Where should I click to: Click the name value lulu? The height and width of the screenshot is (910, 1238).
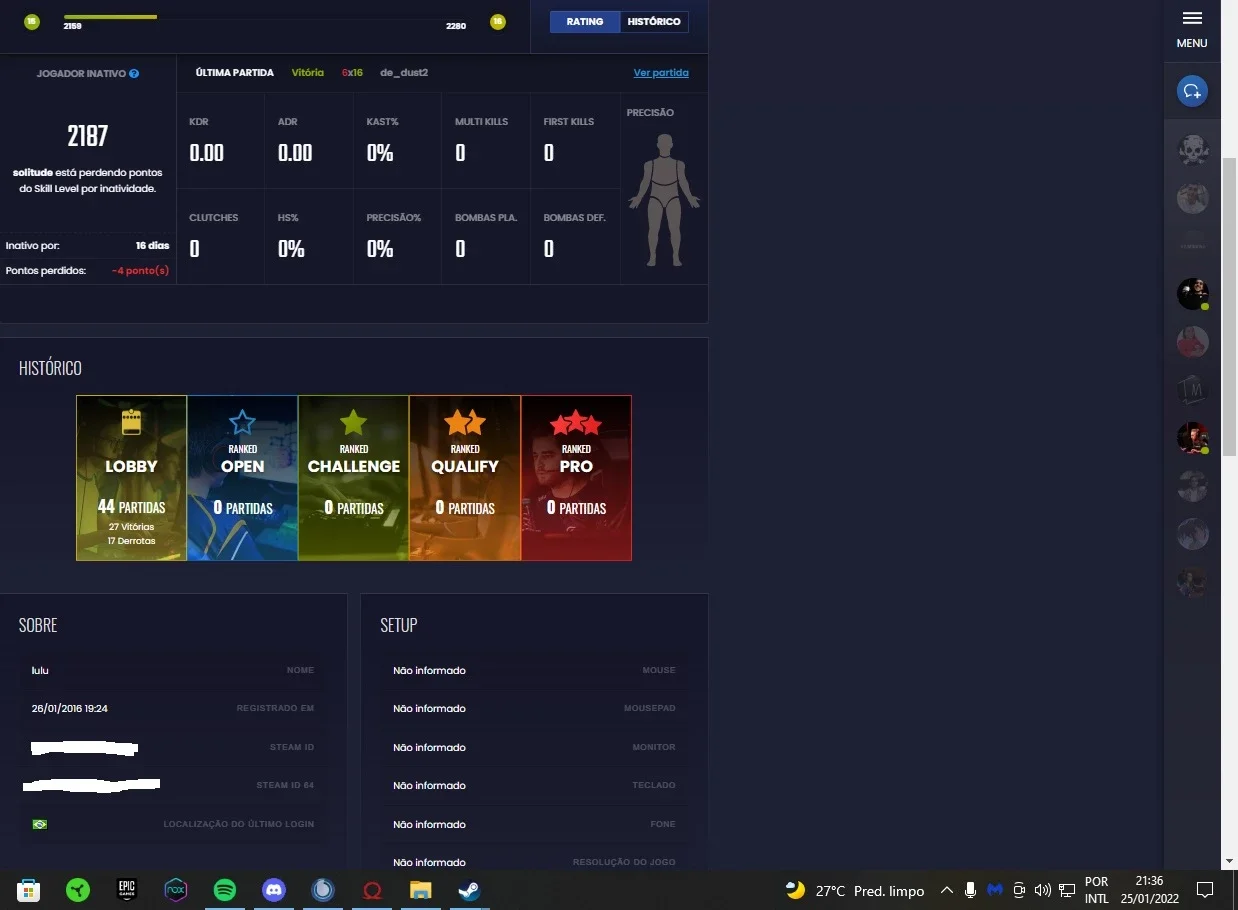(x=40, y=670)
